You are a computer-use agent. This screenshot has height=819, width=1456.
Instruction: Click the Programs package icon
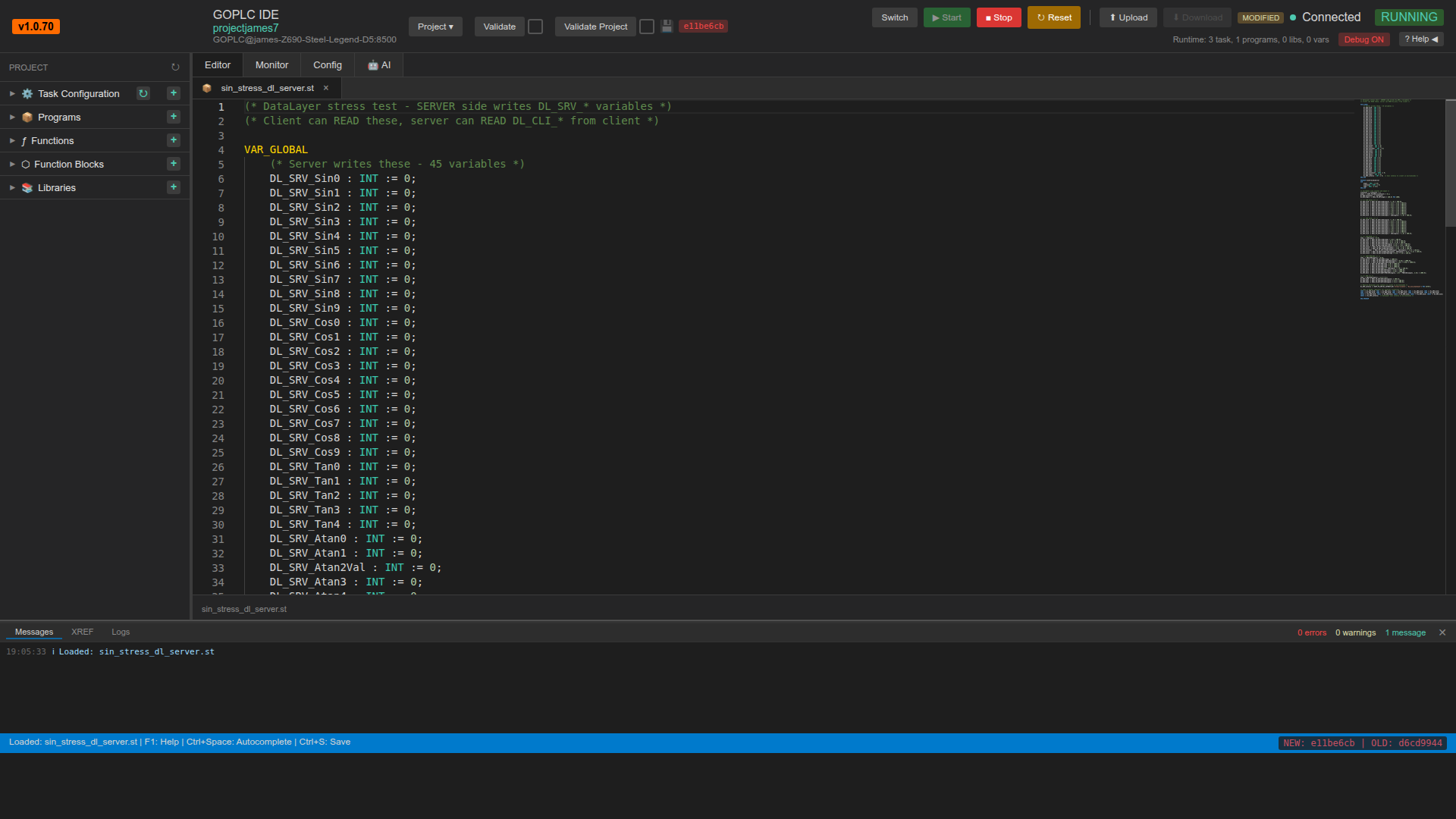[x=27, y=118]
